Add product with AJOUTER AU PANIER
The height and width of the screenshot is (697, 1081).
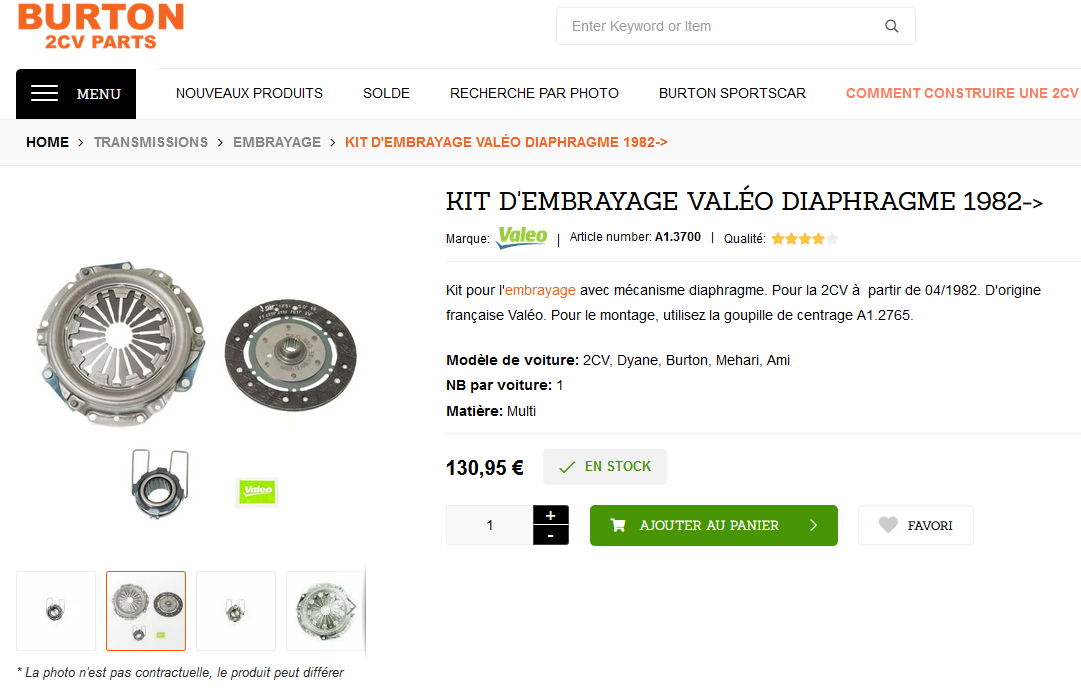point(714,525)
